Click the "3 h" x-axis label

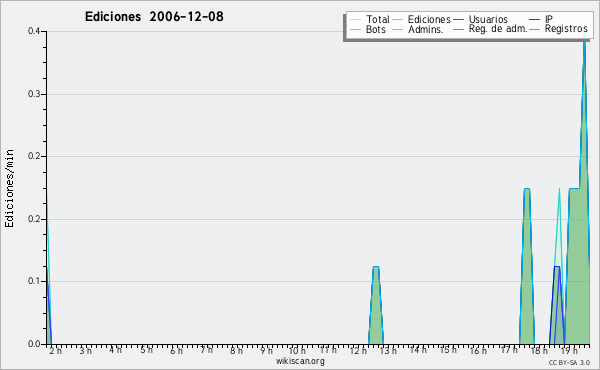(x=86, y=350)
